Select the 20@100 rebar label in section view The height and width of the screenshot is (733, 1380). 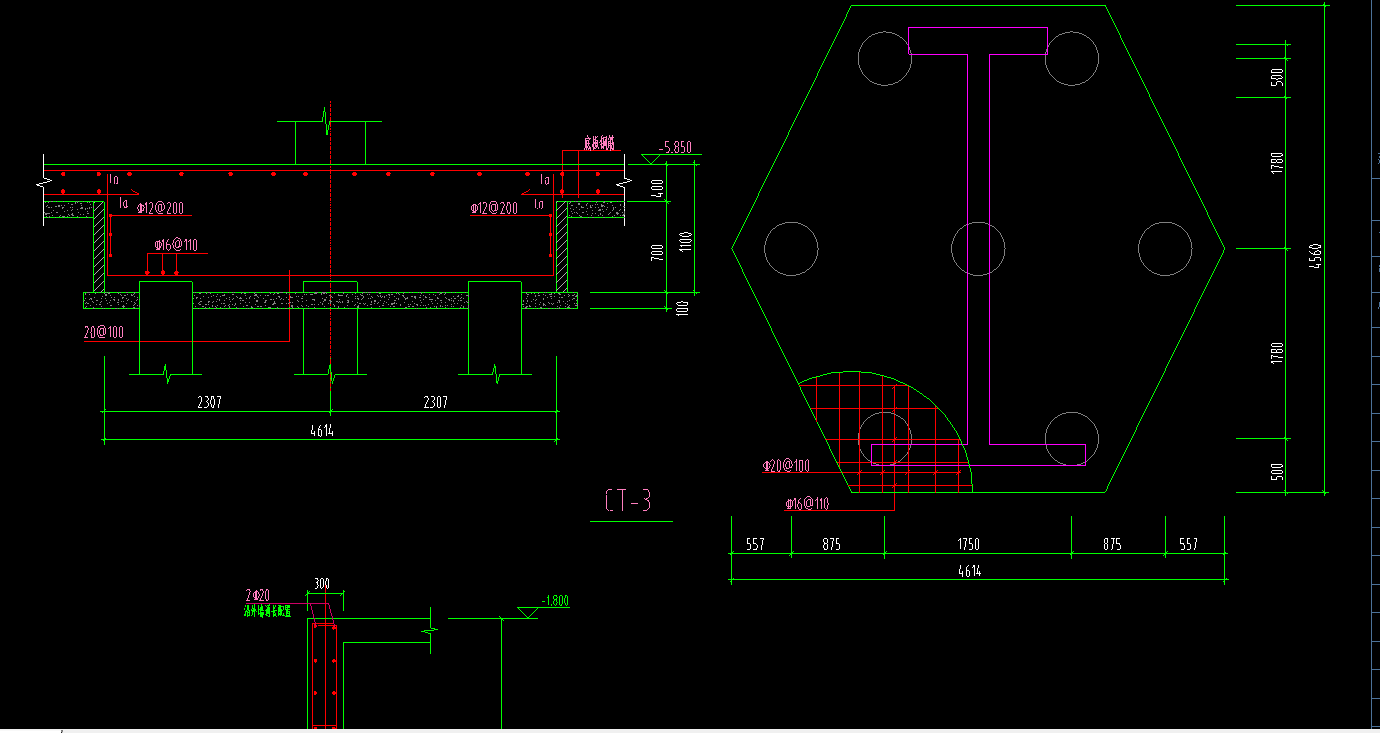click(104, 333)
